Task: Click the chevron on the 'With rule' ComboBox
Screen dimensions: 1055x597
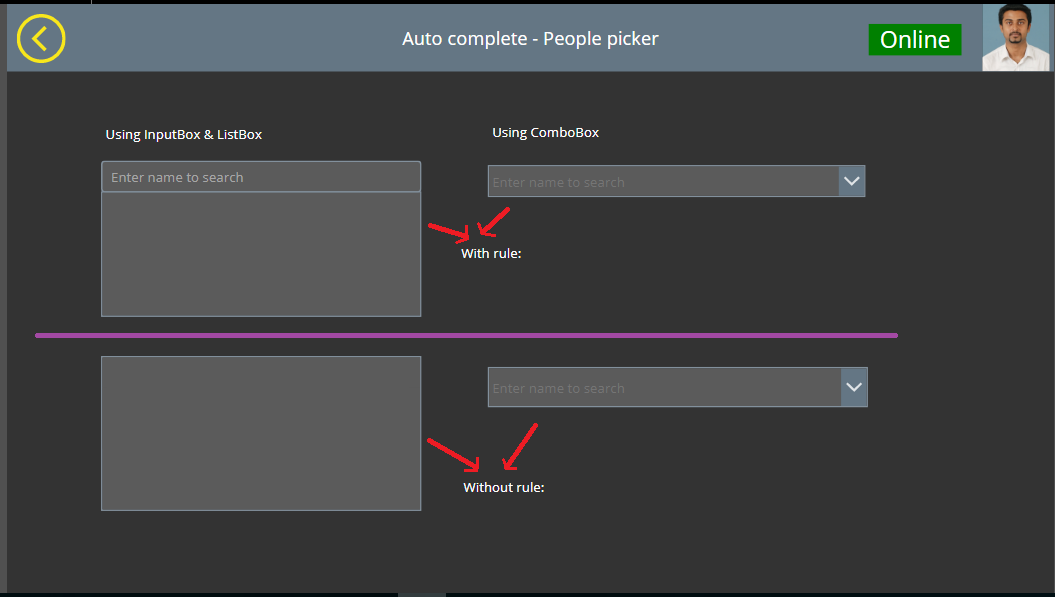Action: coord(852,181)
